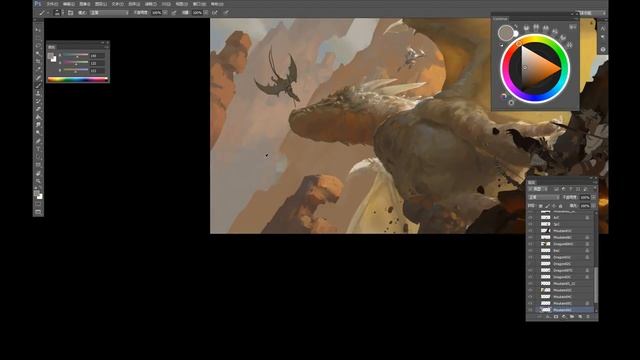The width and height of the screenshot is (640, 360).
Task: Select the Brush tool in the toolbox
Action: 38,85
